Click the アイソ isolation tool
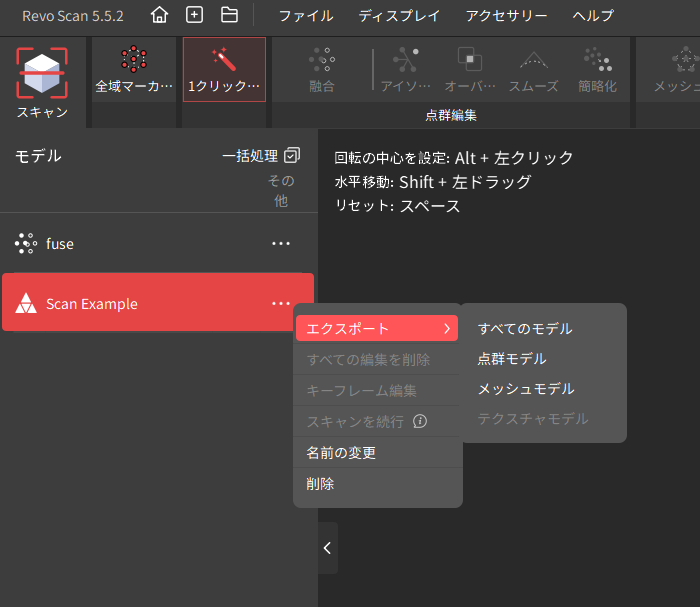Viewport: 700px width, 607px height. click(x=405, y=70)
